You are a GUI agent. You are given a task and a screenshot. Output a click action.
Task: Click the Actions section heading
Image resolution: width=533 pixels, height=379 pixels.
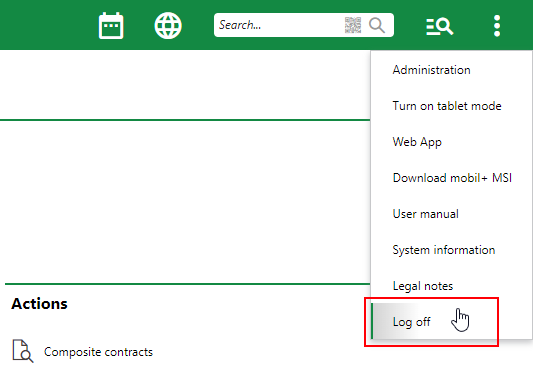(x=39, y=304)
